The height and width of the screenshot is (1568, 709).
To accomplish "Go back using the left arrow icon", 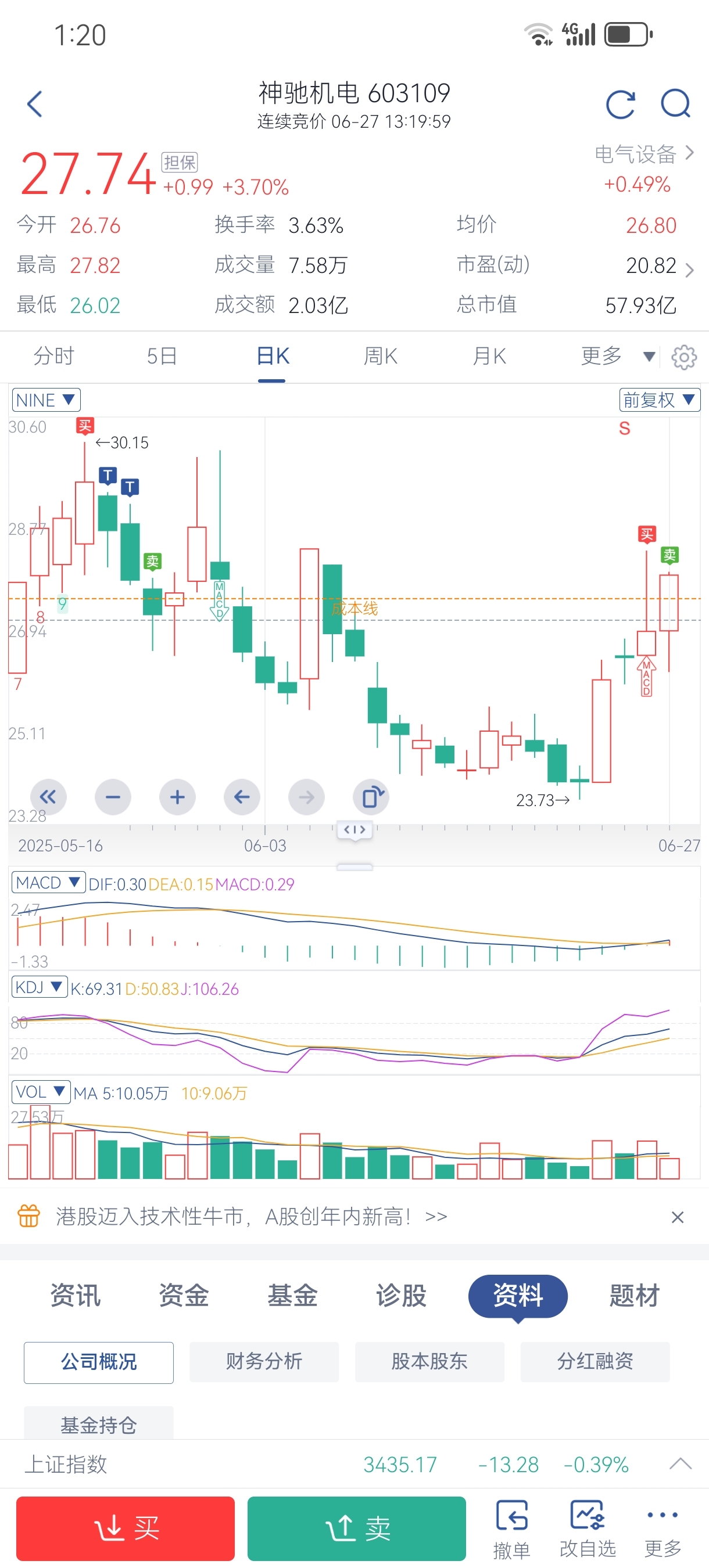I will point(35,103).
